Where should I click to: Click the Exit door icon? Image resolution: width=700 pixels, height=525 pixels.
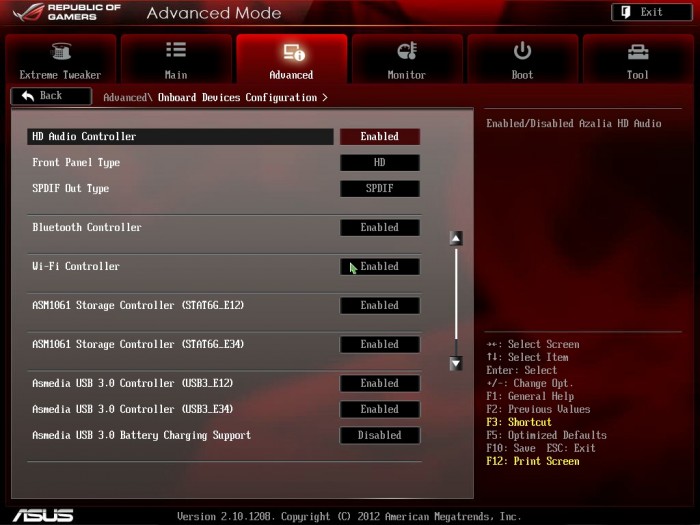(x=625, y=12)
